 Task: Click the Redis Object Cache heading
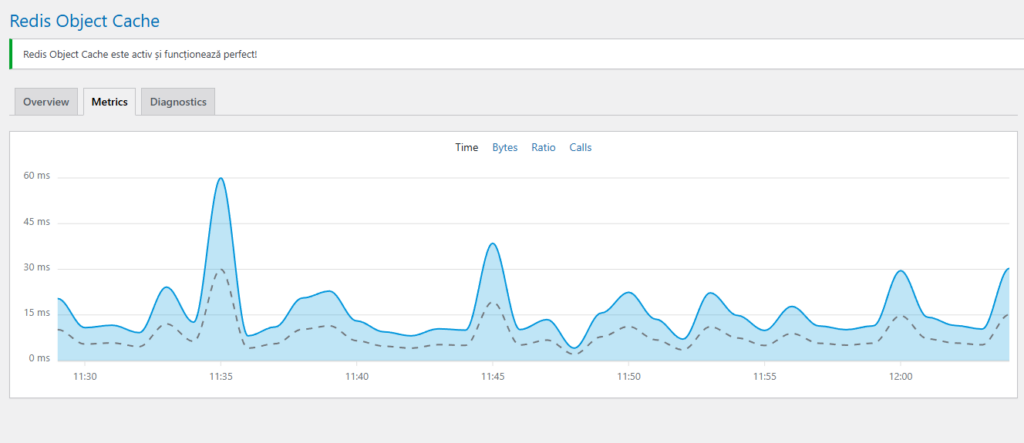pyautogui.click(x=84, y=21)
